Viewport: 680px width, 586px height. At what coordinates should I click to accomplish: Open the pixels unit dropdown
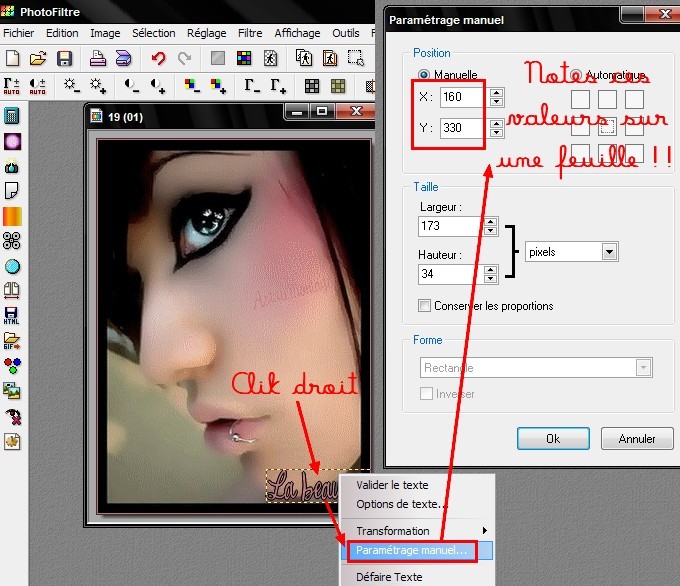(x=609, y=252)
